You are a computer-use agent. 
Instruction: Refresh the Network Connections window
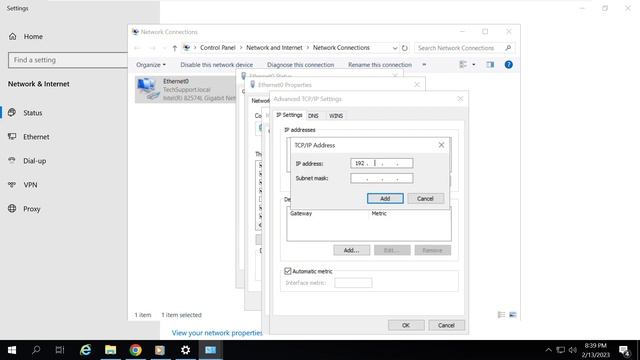coord(404,48)
